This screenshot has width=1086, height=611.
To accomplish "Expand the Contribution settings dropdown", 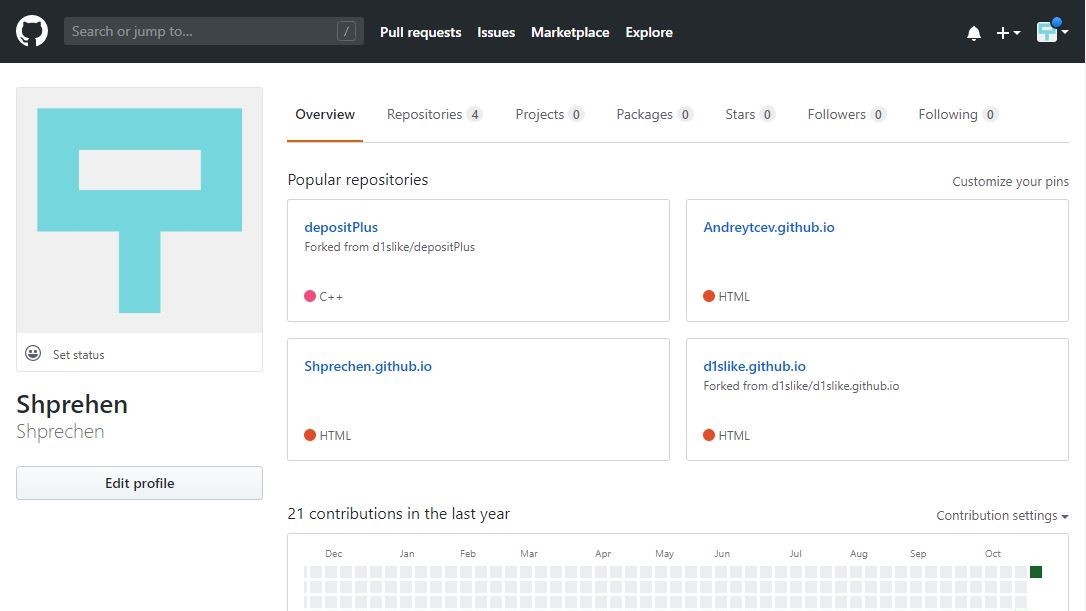I will (1002, 516).
